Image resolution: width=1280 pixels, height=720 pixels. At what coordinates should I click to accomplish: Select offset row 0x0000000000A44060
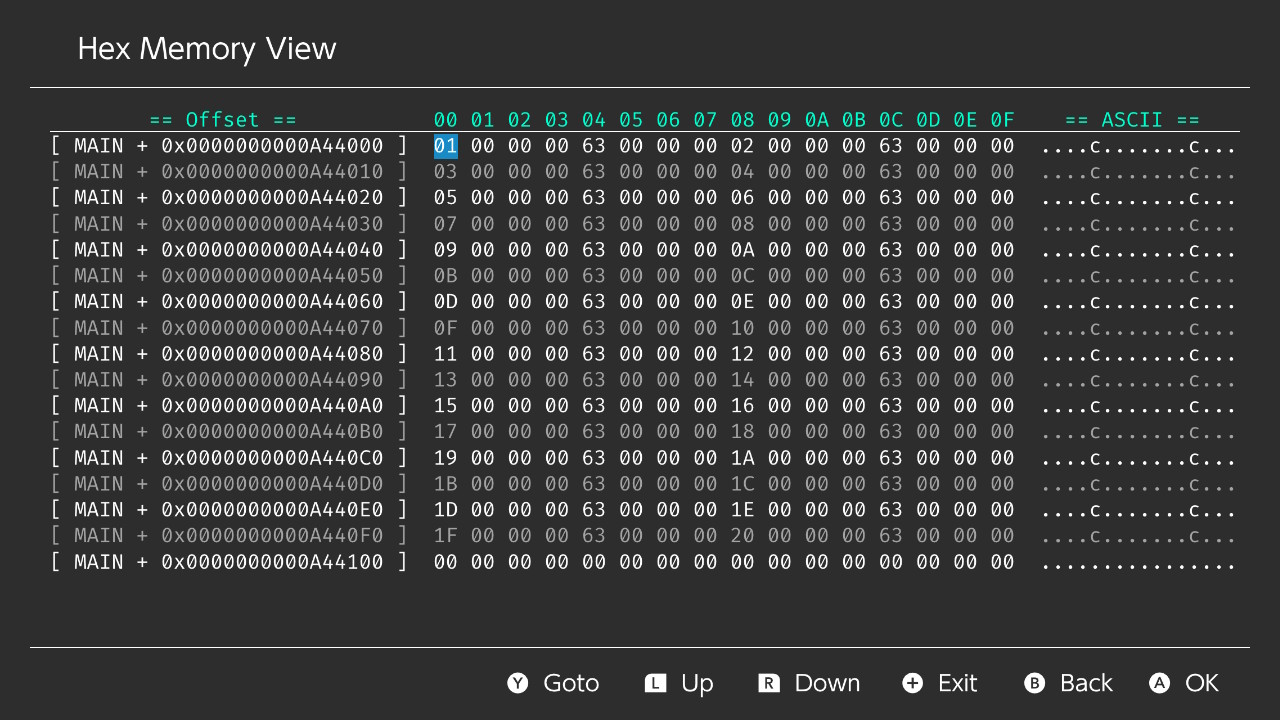pyautogui.click(x=229, y=302)
